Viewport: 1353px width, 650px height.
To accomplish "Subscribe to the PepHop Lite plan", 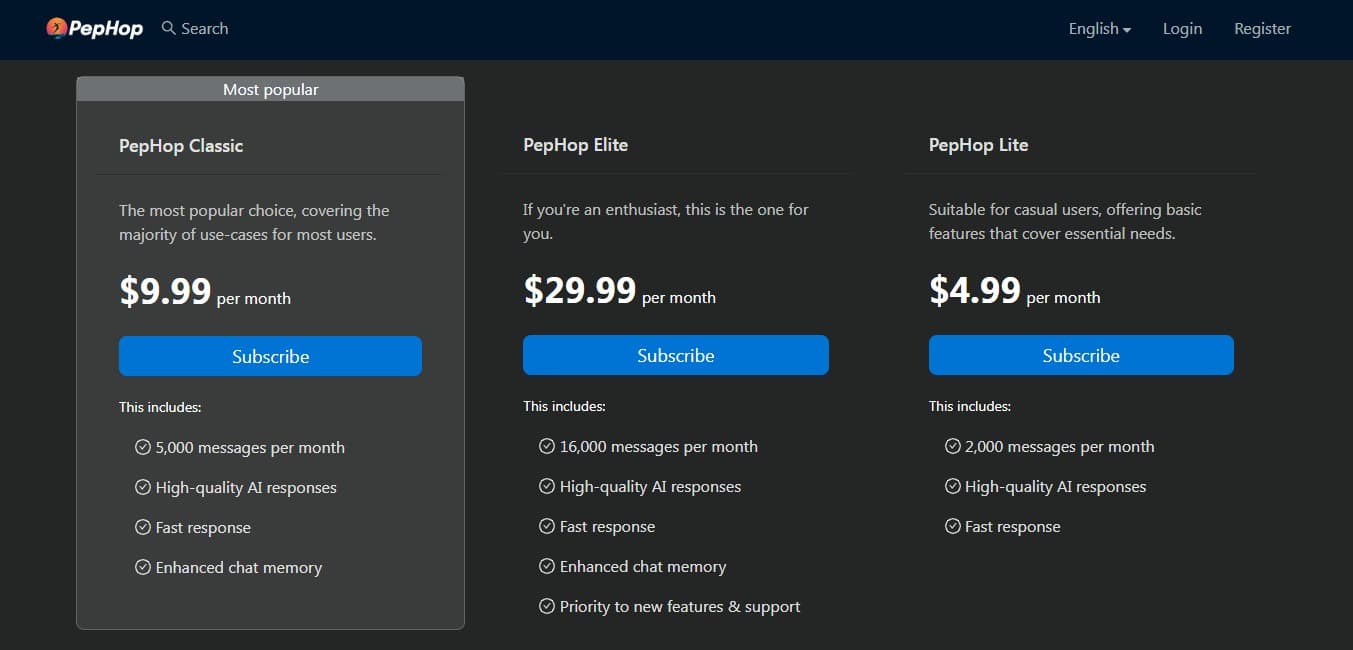I will coord(1081,355).
